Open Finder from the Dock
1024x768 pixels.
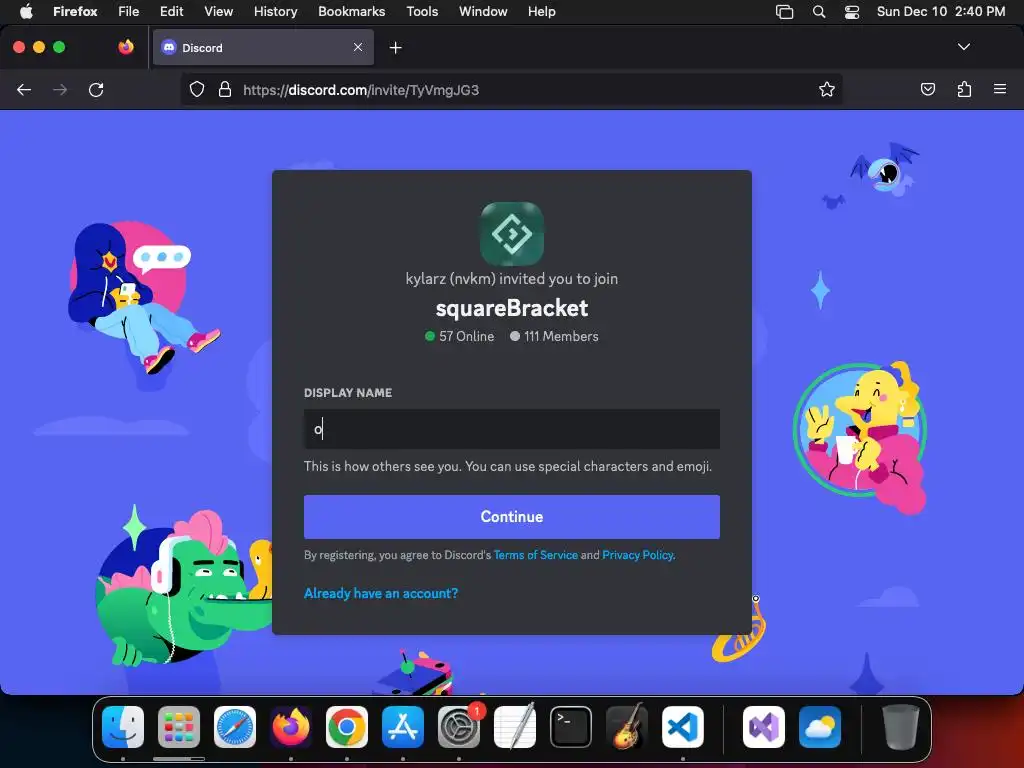[123, 727]
